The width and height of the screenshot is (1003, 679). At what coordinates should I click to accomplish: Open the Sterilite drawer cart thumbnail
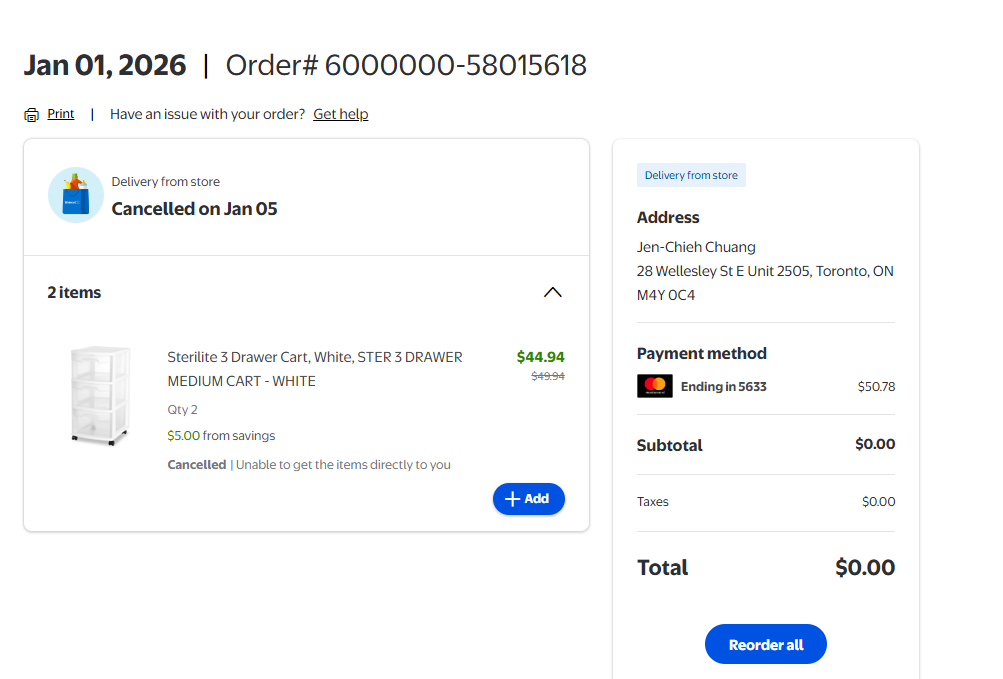pos(100,395)
